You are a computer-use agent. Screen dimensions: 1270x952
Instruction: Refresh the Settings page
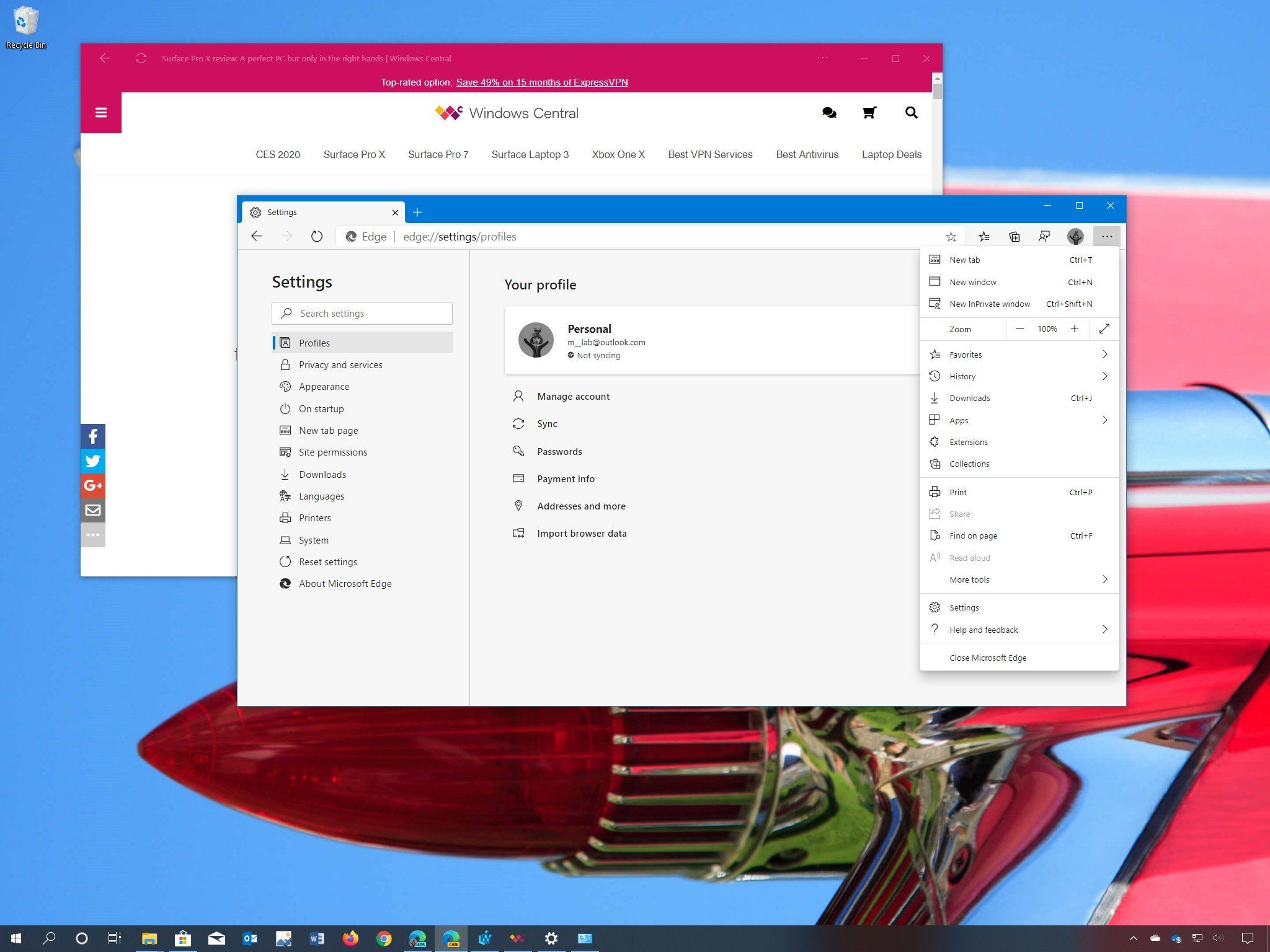click(x=317, y=236)
